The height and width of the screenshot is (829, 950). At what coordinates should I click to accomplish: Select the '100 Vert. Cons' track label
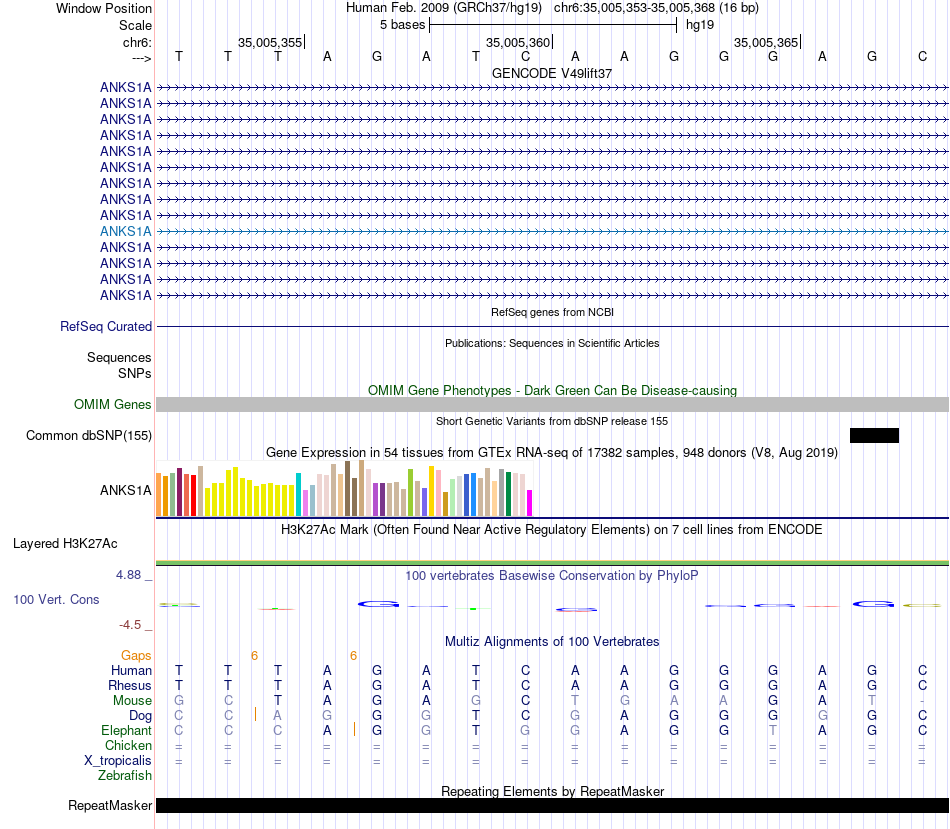[x=56, y=599]
